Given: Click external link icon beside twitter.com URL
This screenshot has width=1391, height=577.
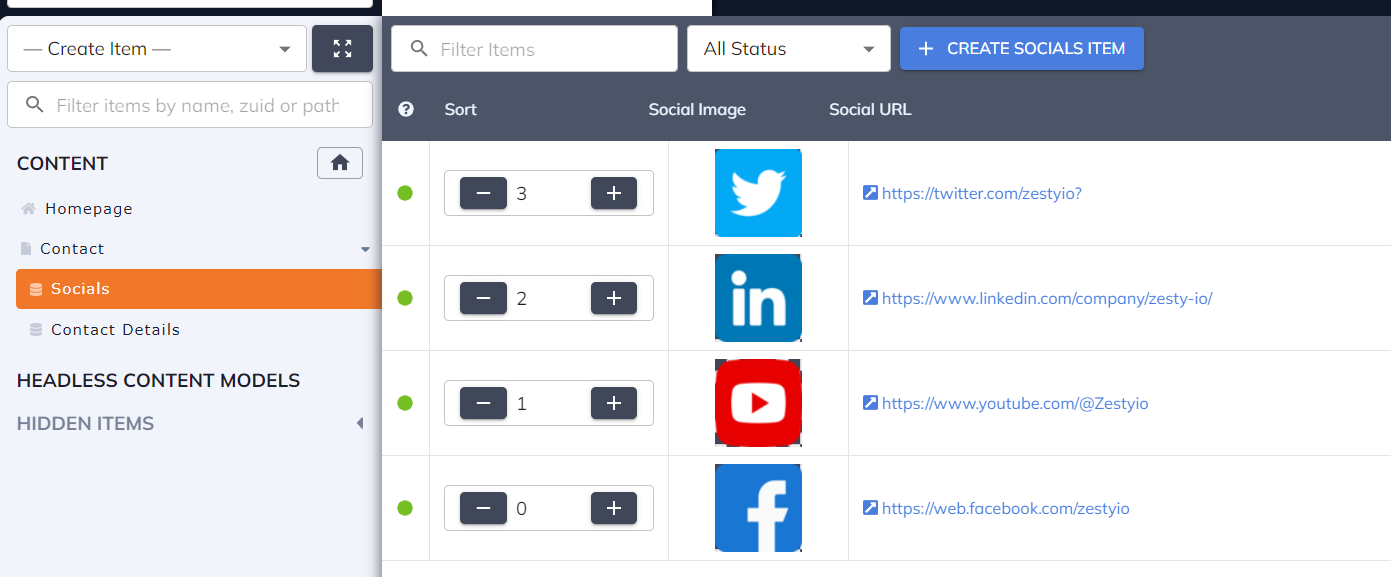Looking at the screenshot, I should 870,192.
